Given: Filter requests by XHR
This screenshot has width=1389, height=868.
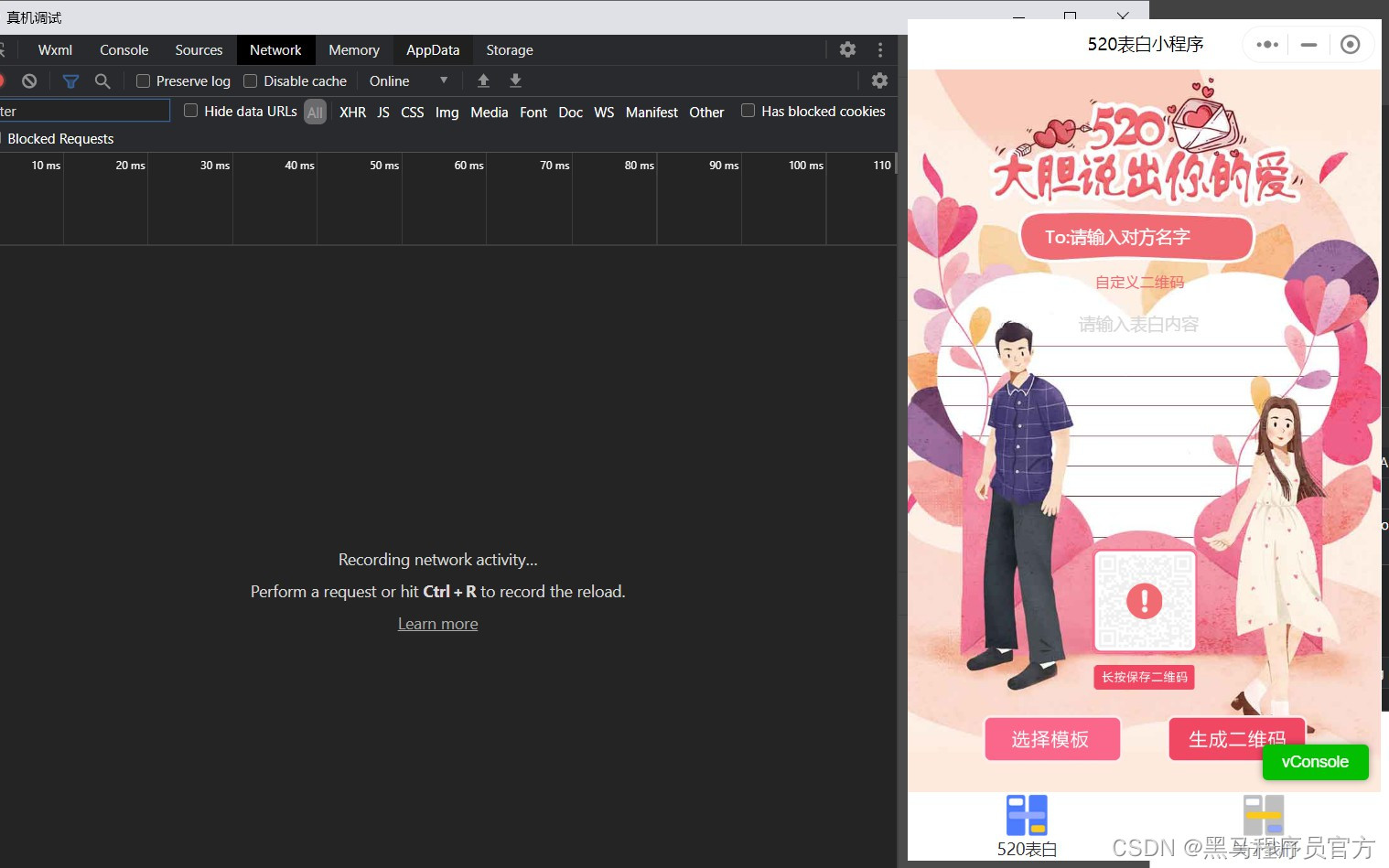Looking at the screenshot, I should 352,113.
